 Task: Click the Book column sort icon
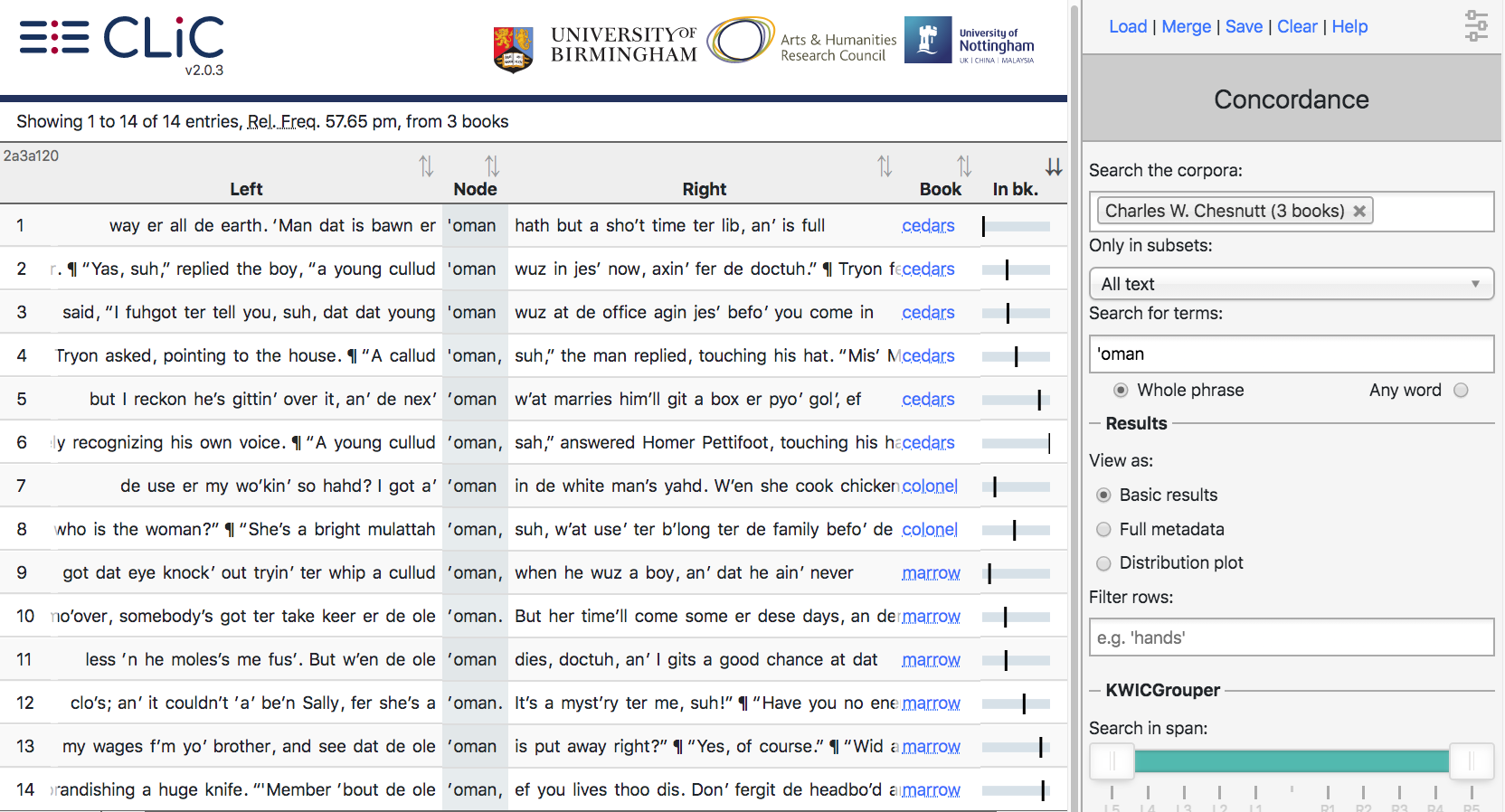pos(964,166)
